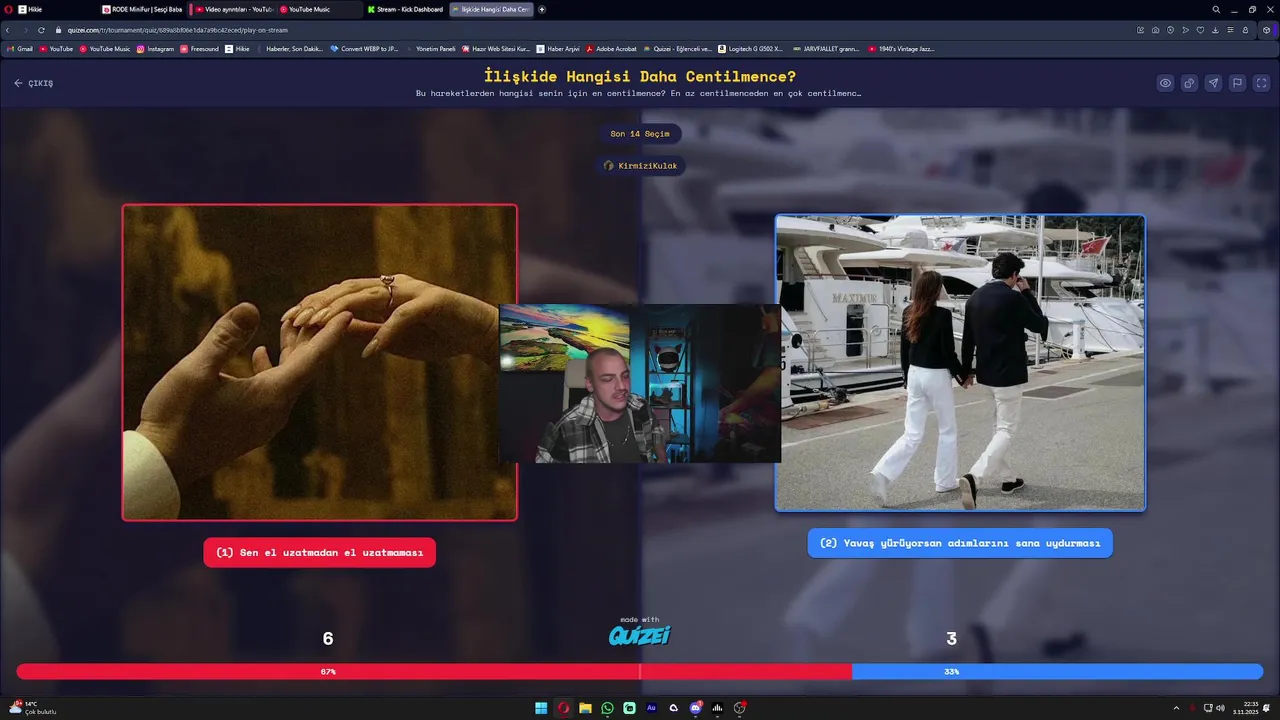Open the Gmail bookmark
The height and width of the screenshot is (720, 1280).
point(20,49)
